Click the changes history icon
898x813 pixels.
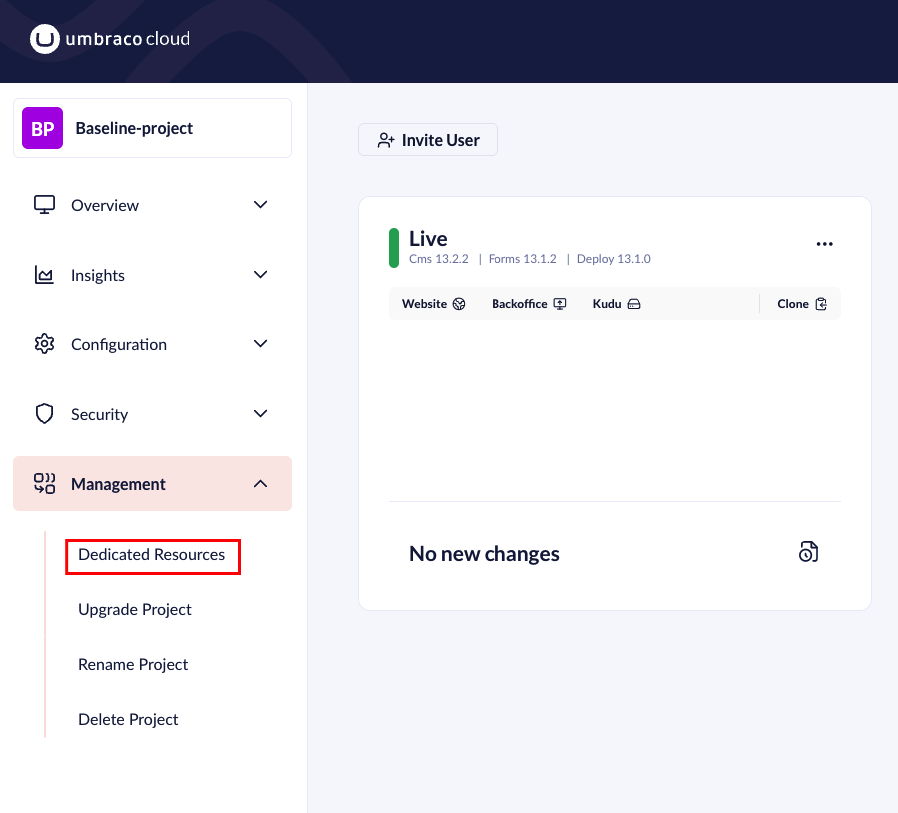(x=809, y=552)
